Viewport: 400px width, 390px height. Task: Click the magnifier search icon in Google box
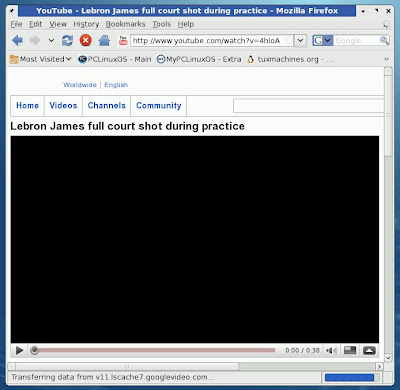pyautogui.click(x=384, y=41)
